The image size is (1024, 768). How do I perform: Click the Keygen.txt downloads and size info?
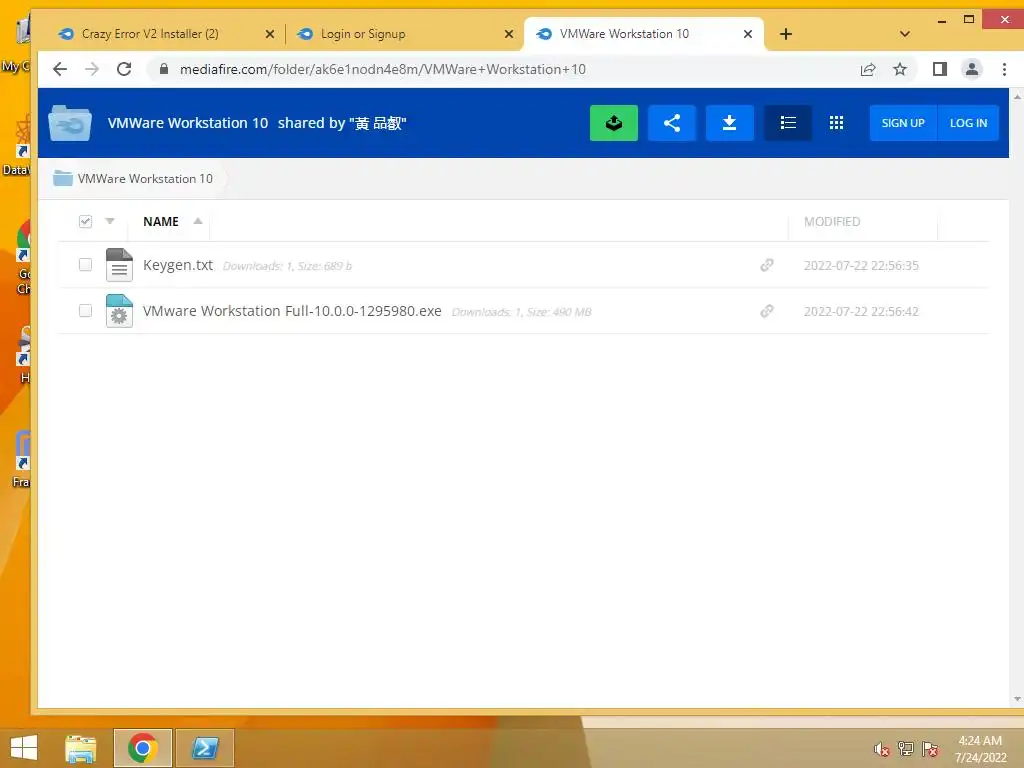pyautogui.click(x=287, y=266)
